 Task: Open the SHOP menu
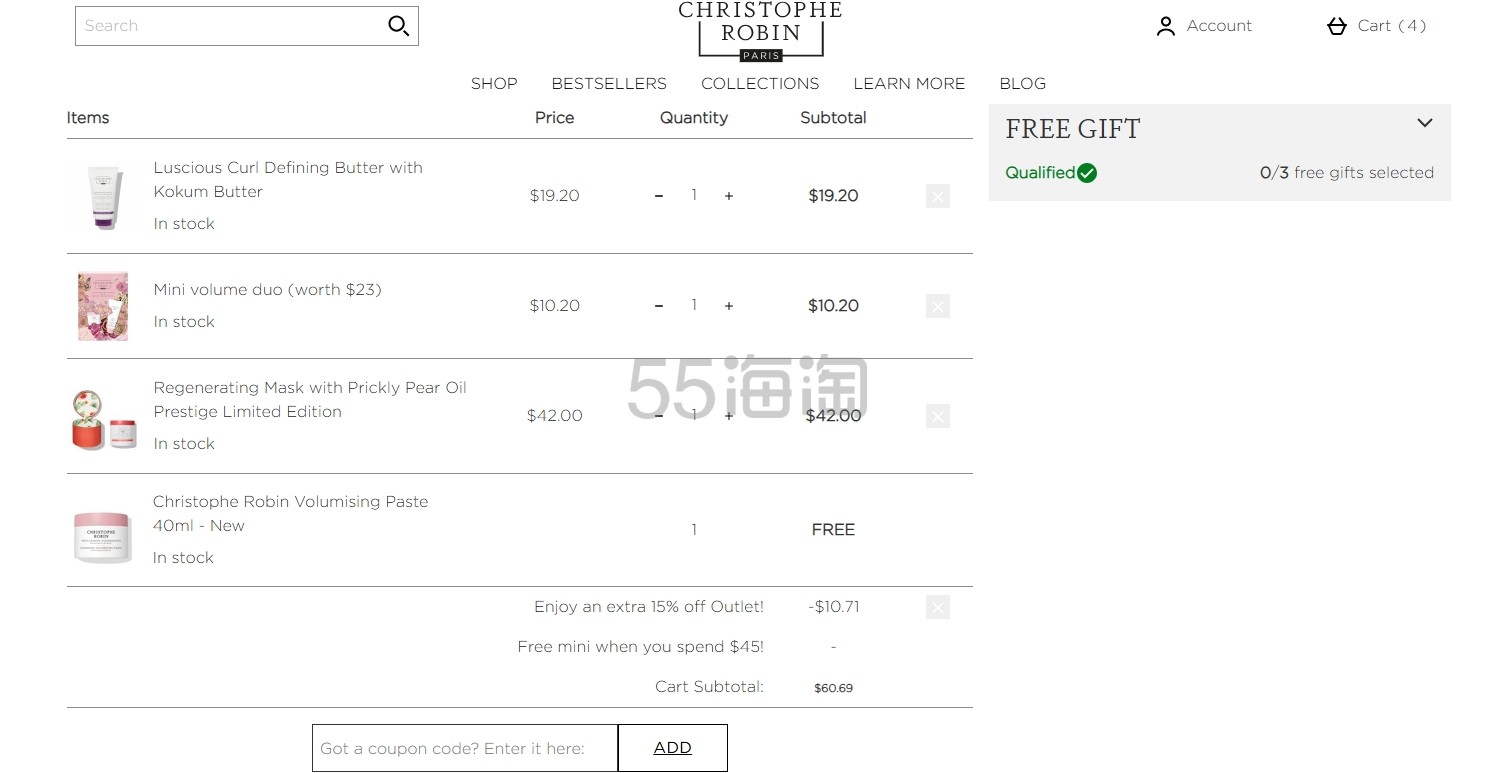tap(494, 84)
